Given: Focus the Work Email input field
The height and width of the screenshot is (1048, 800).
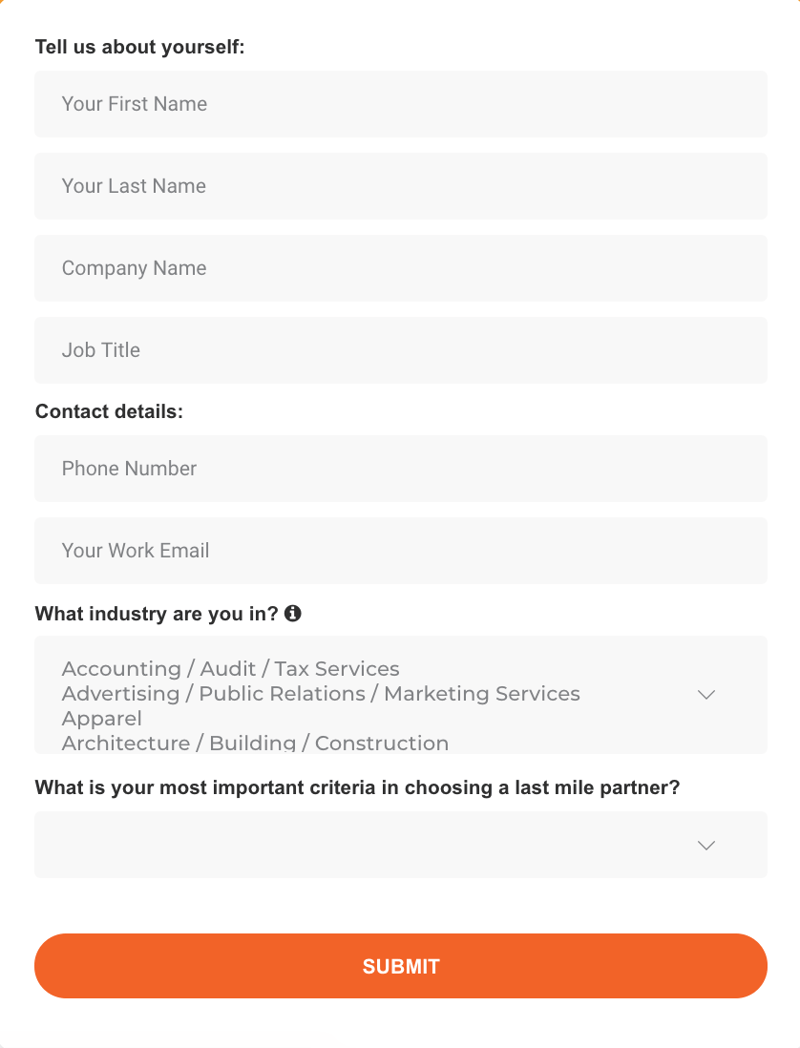Looking at the screenshot, I should [400, 550].
